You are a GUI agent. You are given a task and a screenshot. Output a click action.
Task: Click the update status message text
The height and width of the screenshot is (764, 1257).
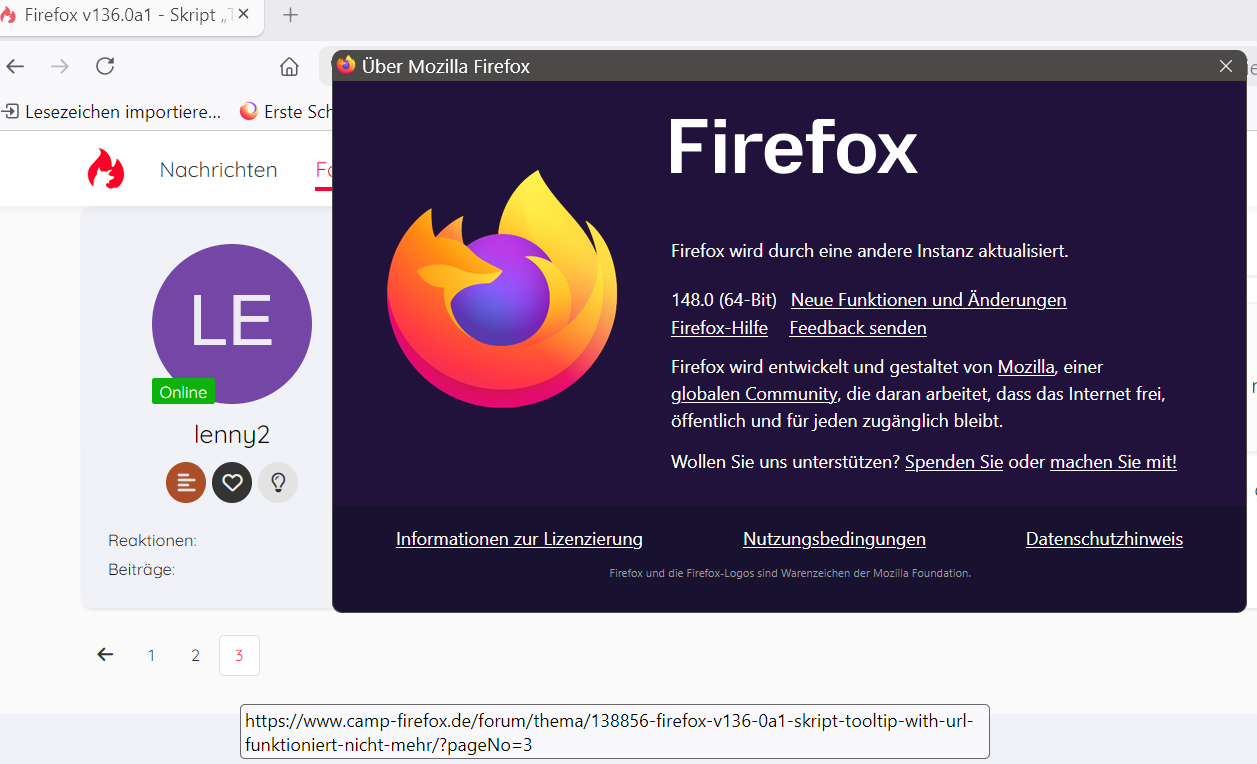pyautogui.click(x=870, y=250)
